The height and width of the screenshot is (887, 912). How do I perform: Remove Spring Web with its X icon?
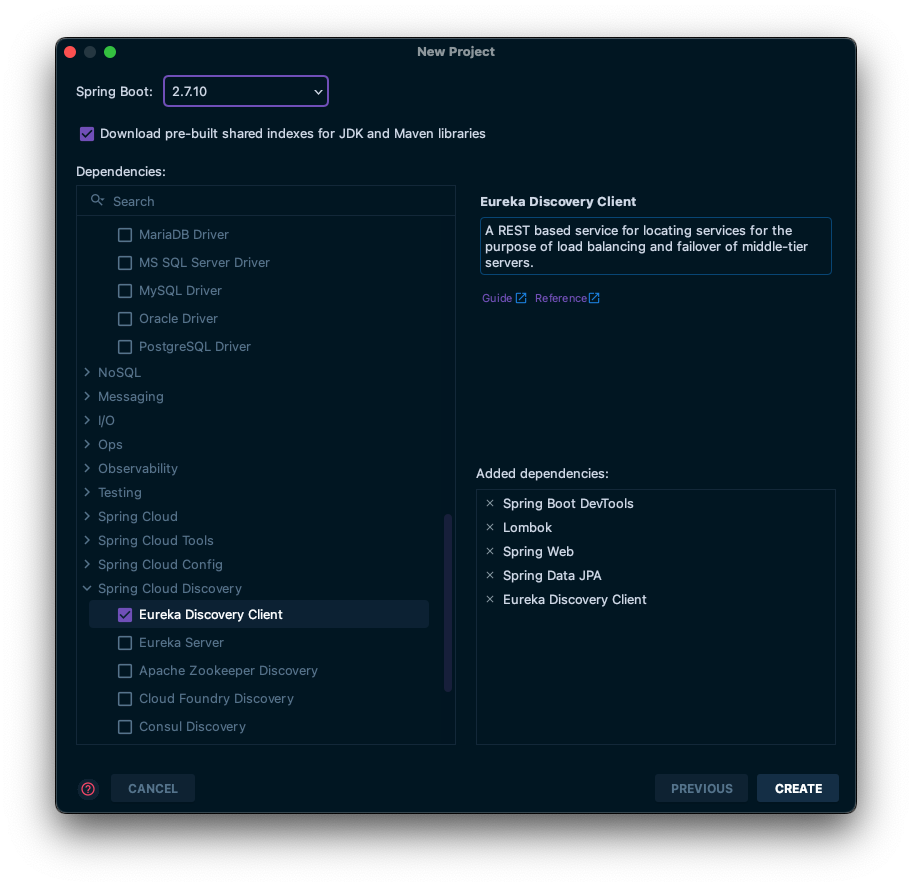click(490, 551)
